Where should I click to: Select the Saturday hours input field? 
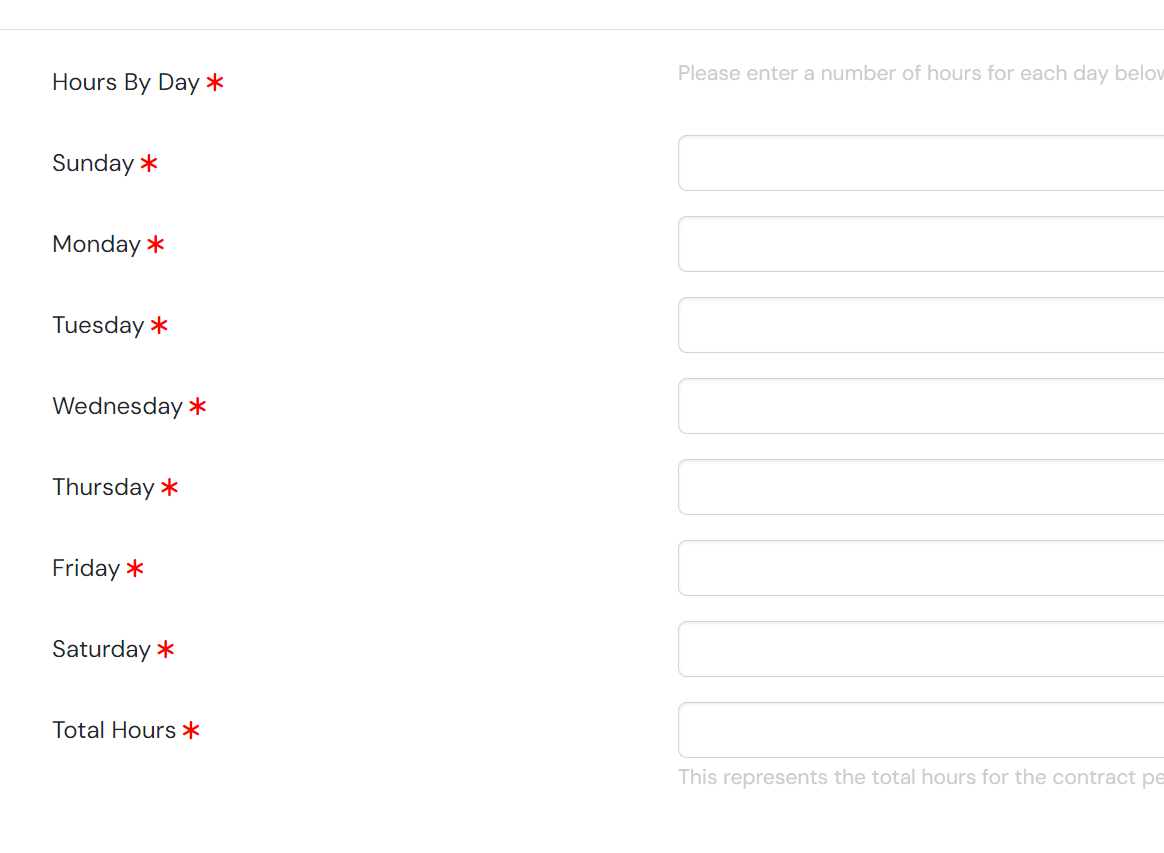coord(921,649)
